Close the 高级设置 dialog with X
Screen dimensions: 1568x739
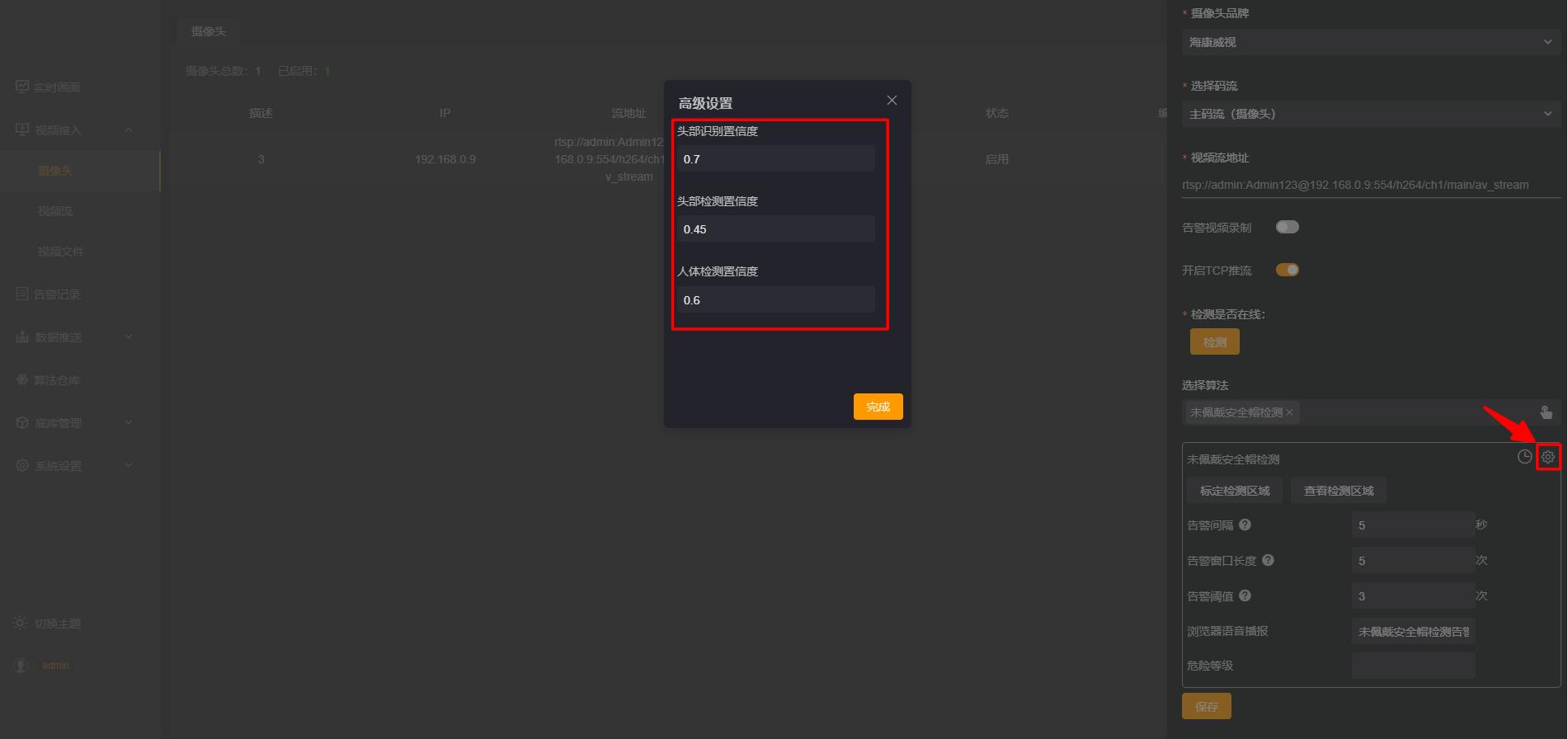[x=892, y=100]
